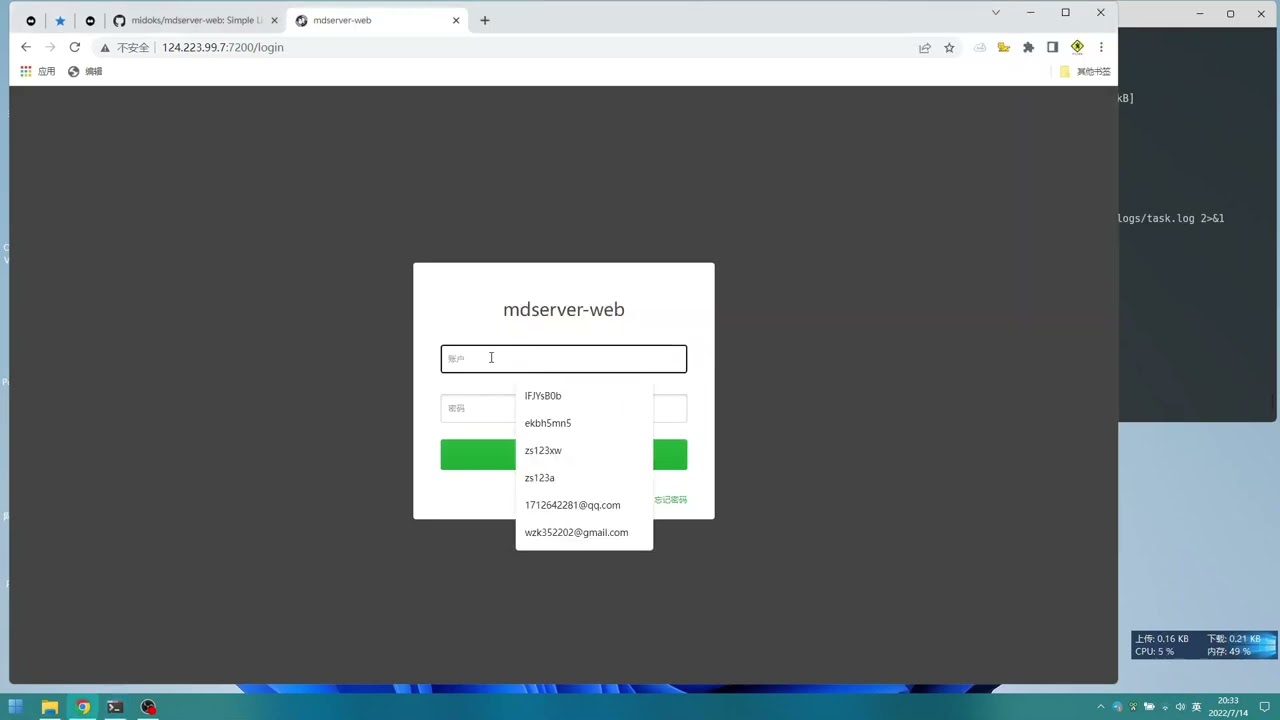Open Chrome's three-dot menu
The width and height of the screenshot is (1280, 720).
point(1101,47)
